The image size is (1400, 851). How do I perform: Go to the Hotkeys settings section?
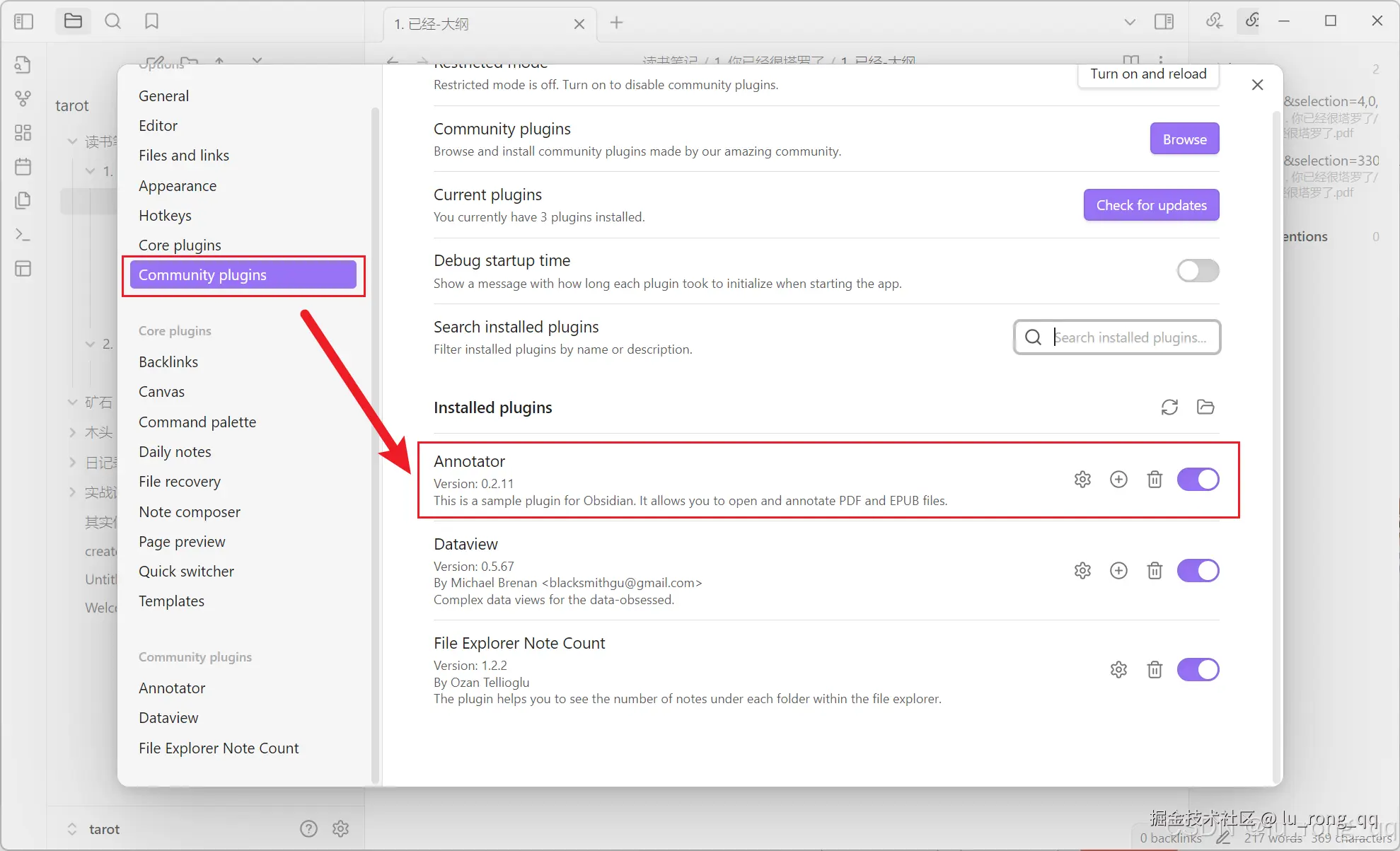click(x=165, y=215)
